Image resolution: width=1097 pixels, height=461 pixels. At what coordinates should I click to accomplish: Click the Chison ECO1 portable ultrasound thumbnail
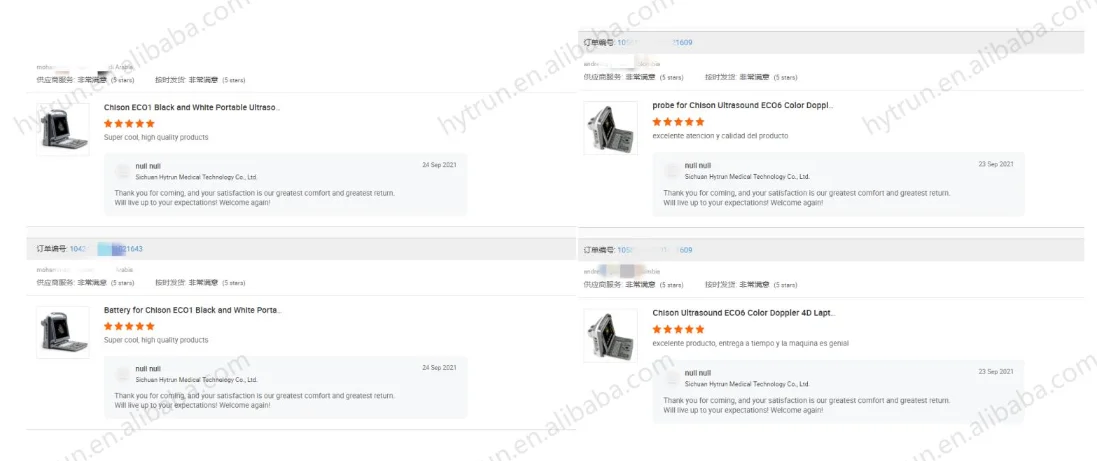click(63, 129)
